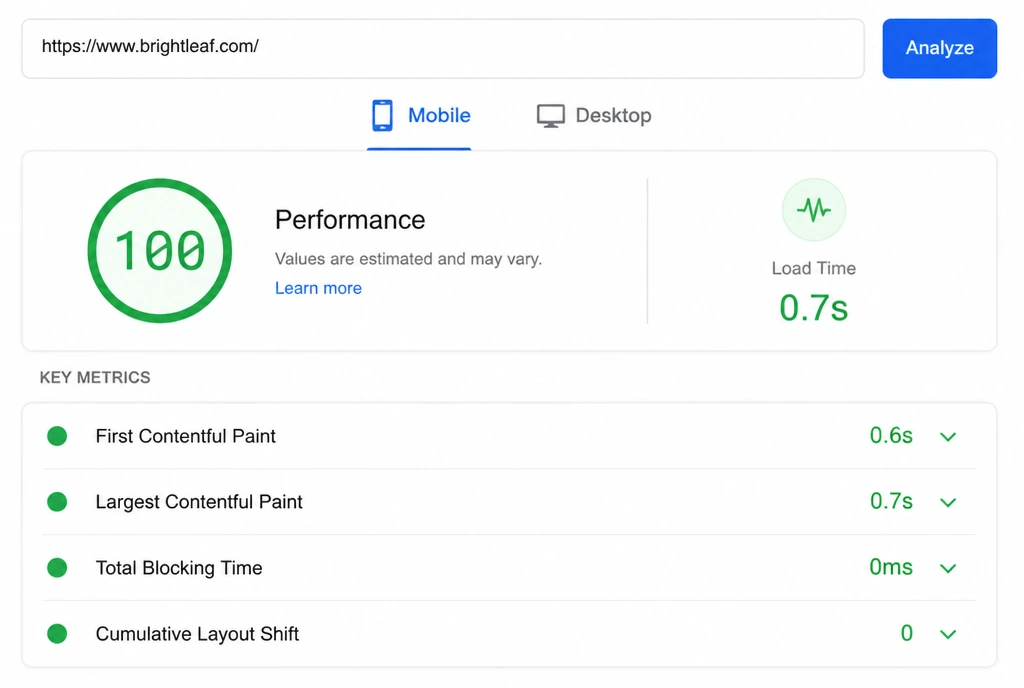Viewport: 1024px width, 688px height.
Task: Click the Load Time label
Action: pyautogui.click(x=814, y=268)
